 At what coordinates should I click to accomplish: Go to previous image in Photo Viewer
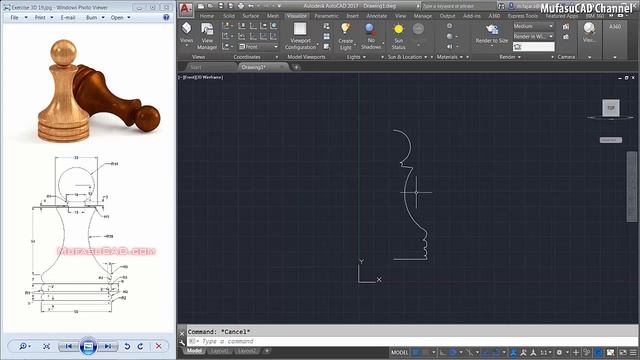pyautogui.click(x=69, y=346)
